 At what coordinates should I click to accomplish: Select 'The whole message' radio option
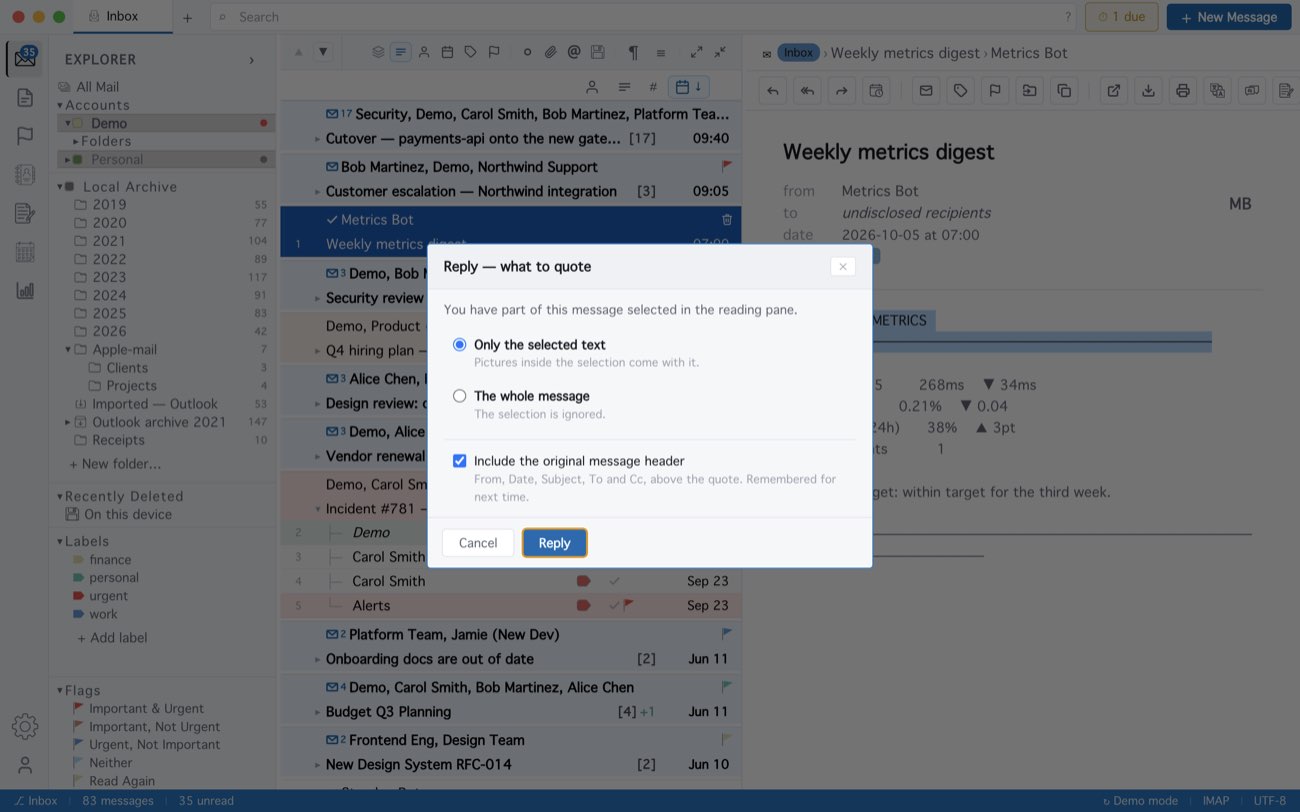point(459,396)
